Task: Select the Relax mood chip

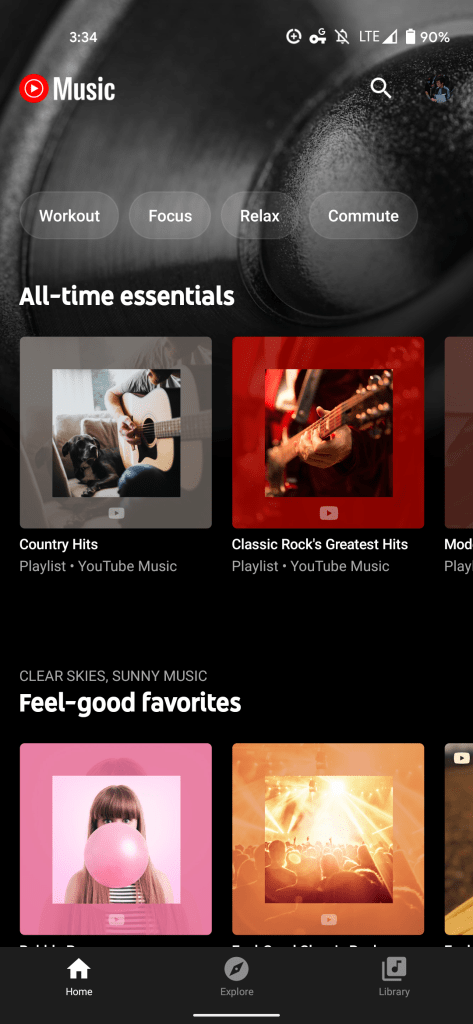Action: (x=259, y=216)
